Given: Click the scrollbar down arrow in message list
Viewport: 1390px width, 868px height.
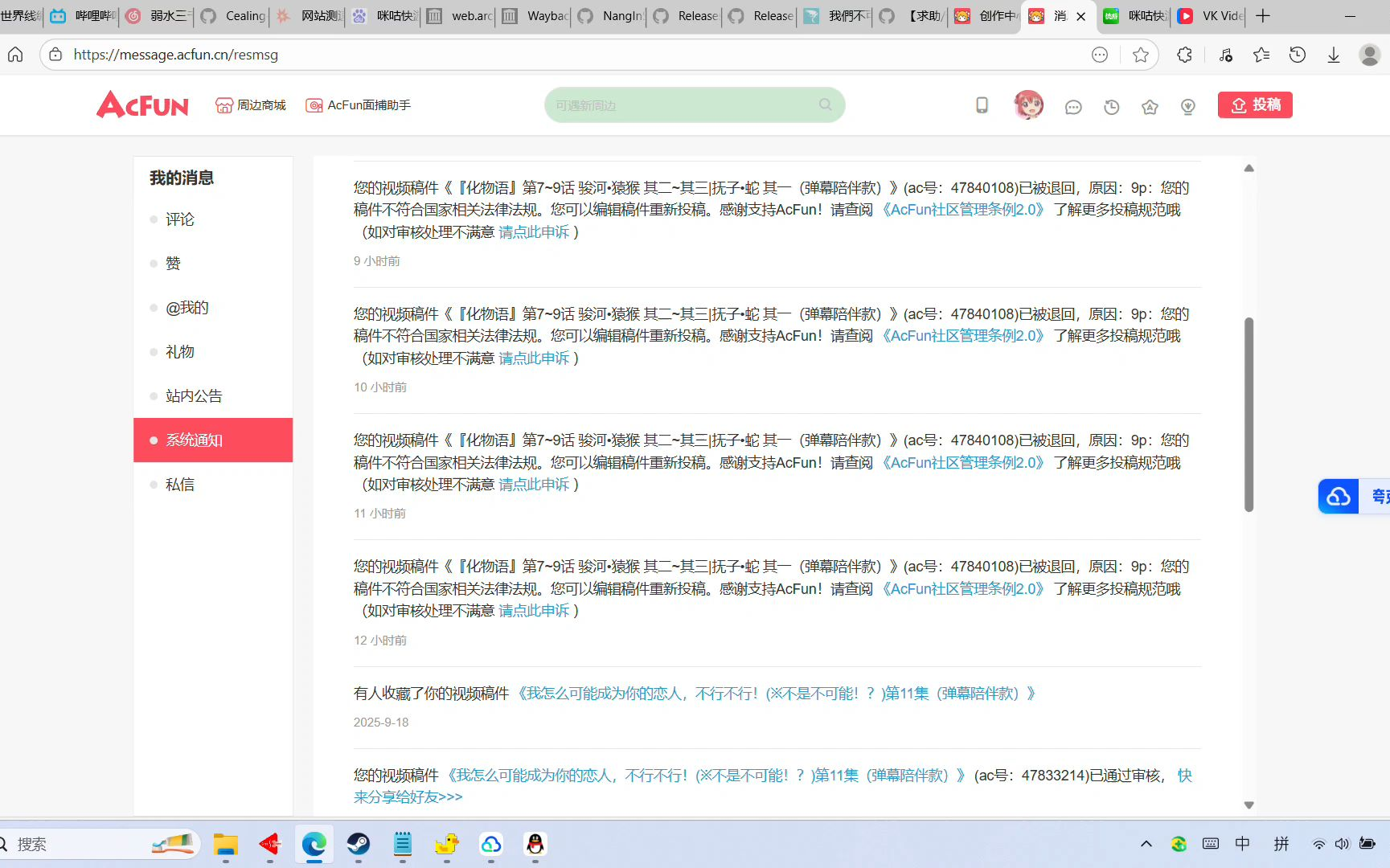Looking at the screenshot, I should 1249,805.
